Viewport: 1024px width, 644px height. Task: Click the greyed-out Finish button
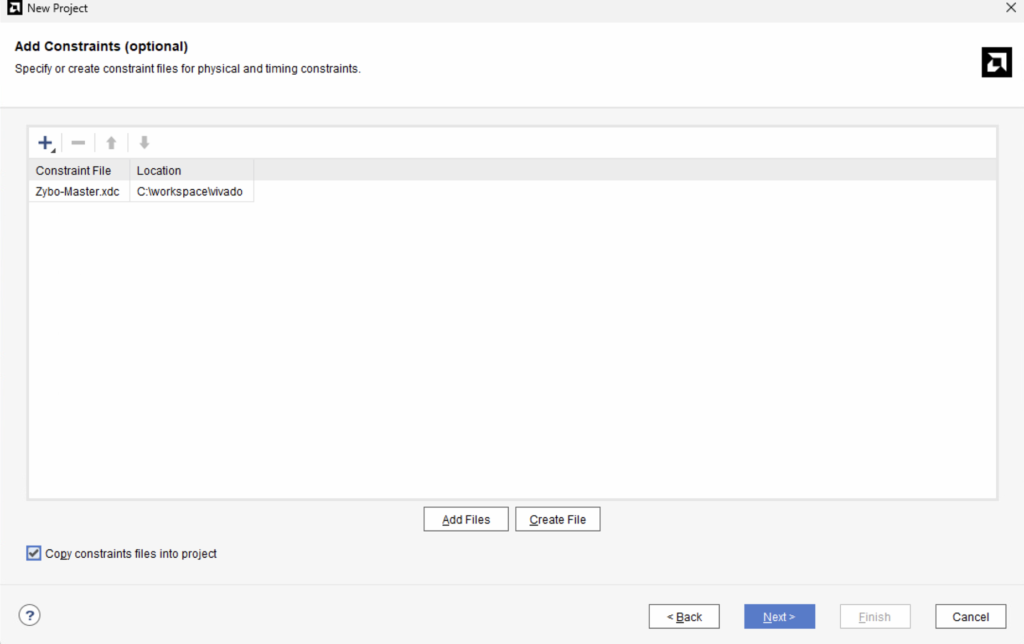tap(875, 617)
